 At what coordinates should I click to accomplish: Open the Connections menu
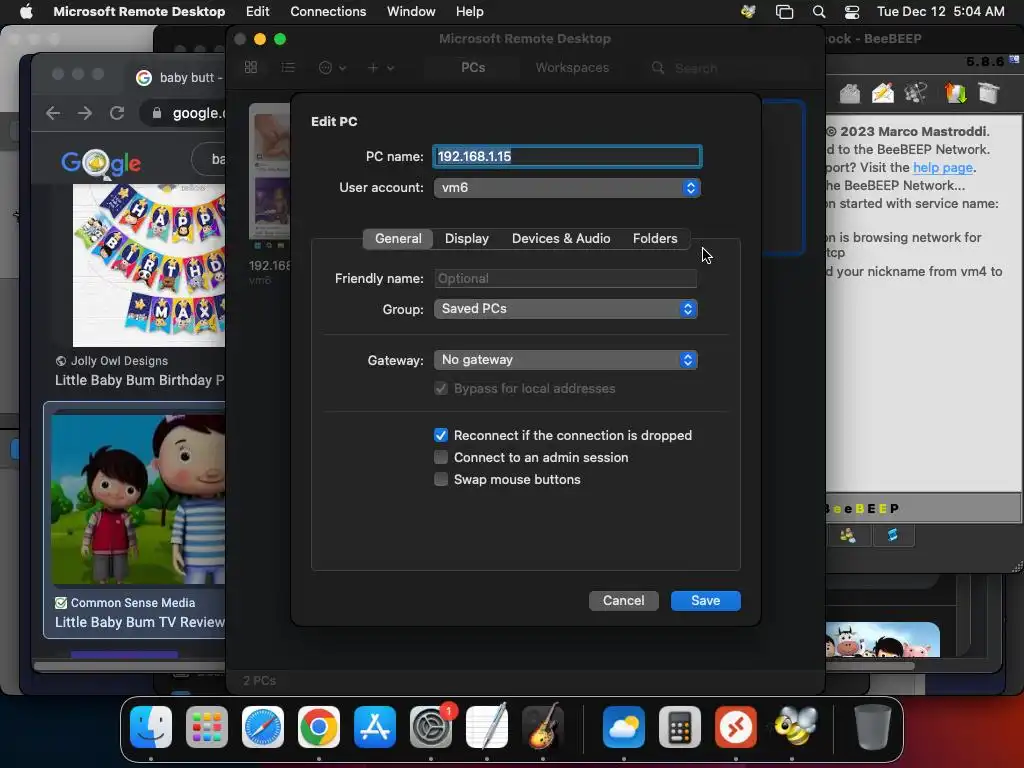(x=328, y=12)
